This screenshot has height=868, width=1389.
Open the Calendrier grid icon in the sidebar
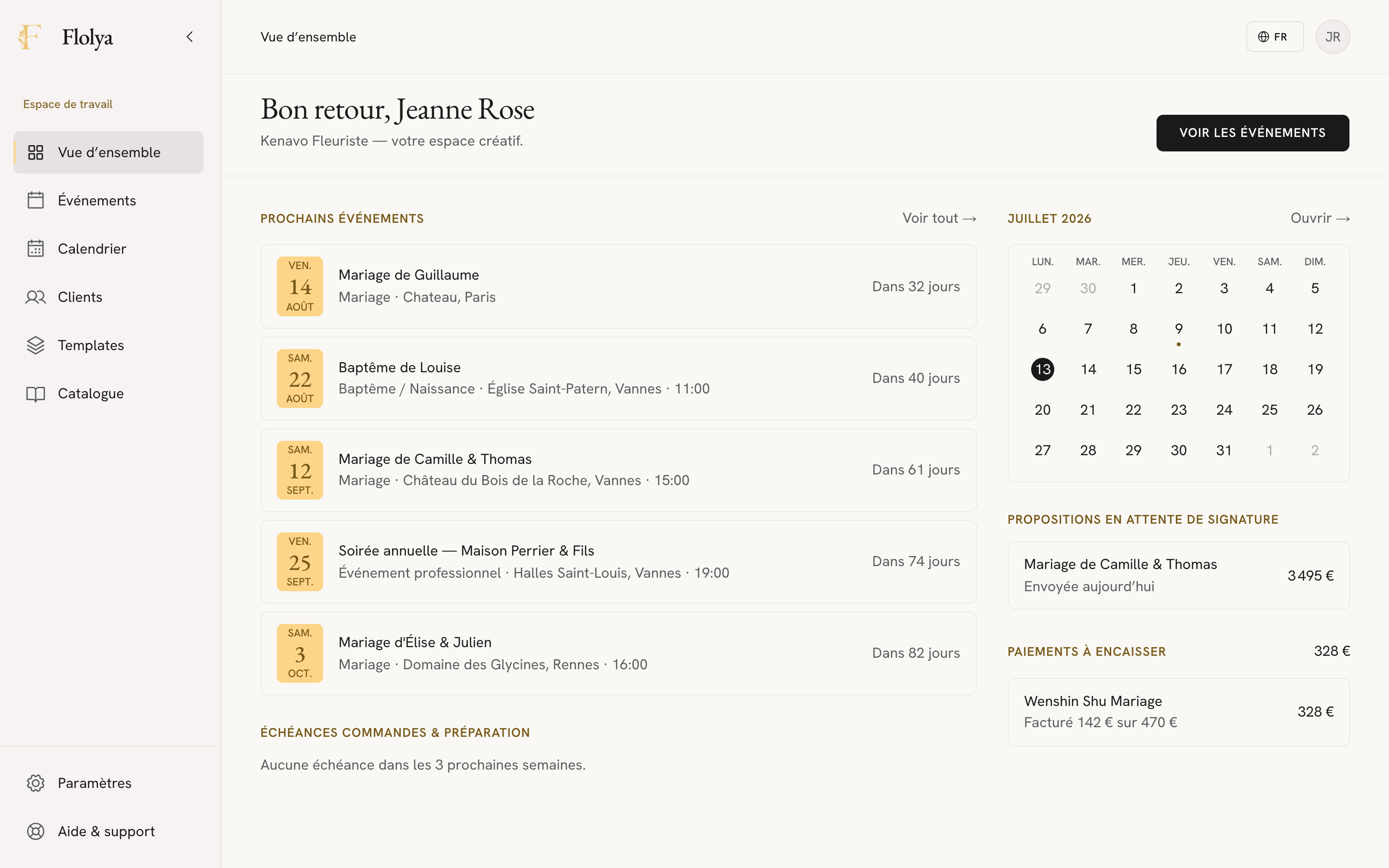click(36, 248)
